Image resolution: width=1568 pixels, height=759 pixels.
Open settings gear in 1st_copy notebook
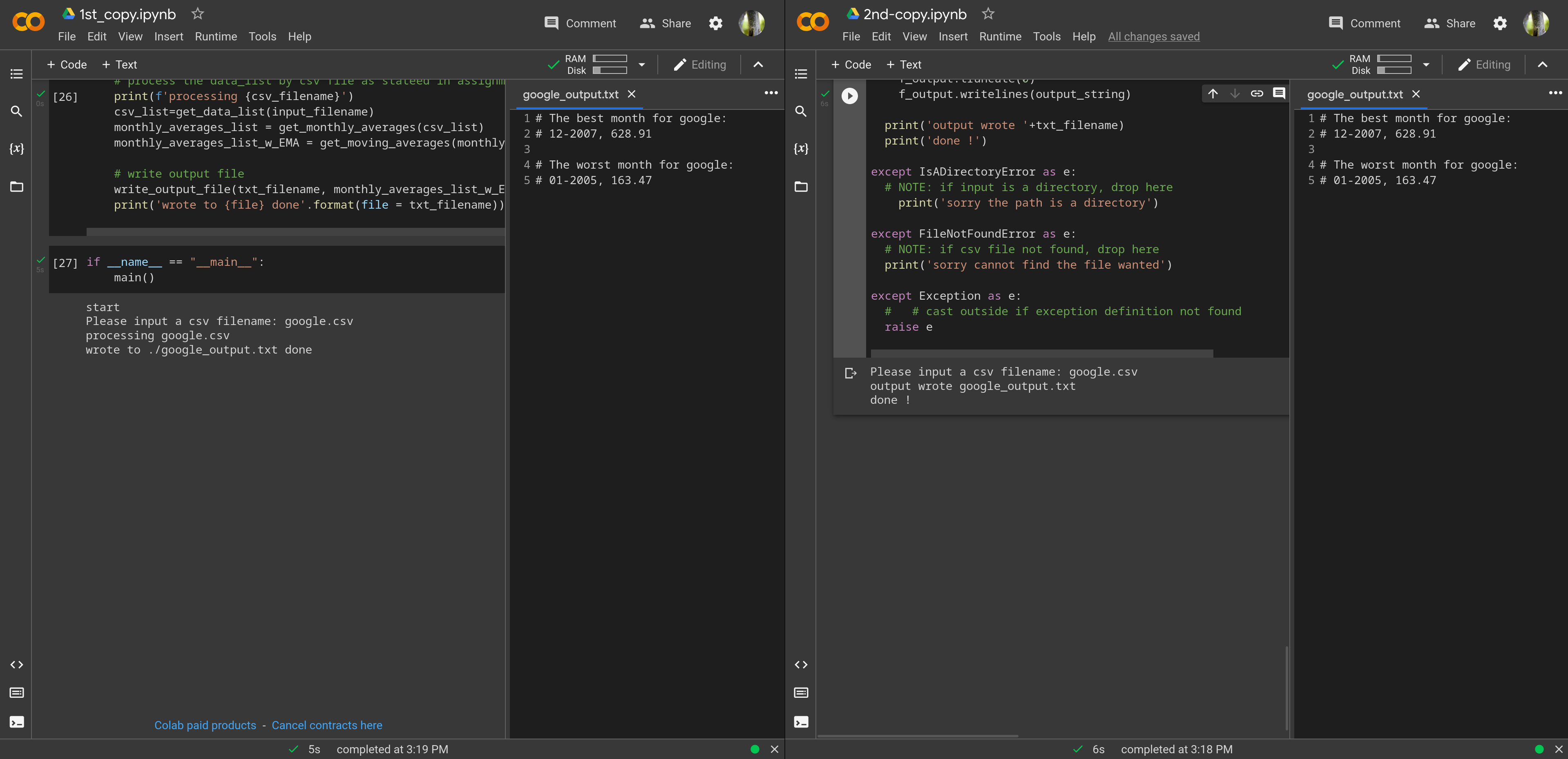pyautogui.click(x=716, y=23)
